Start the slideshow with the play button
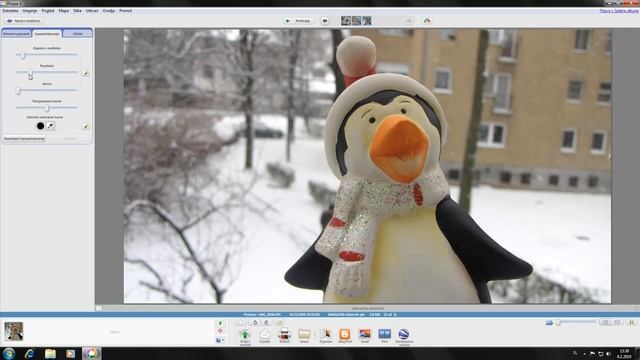640x360 pixels. [x=299, y=20]
